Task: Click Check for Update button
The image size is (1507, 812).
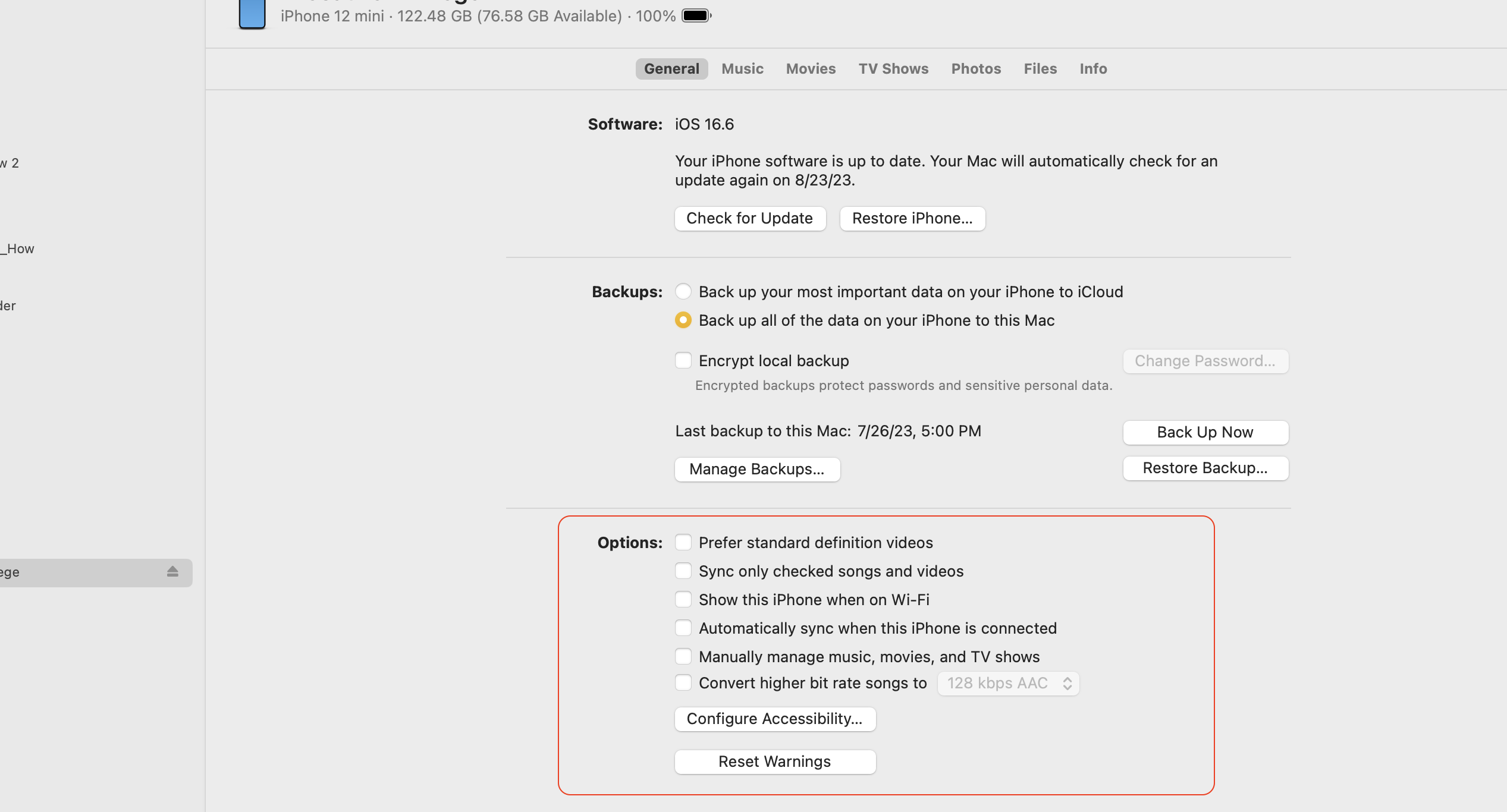Action: (x=750, y=218)
